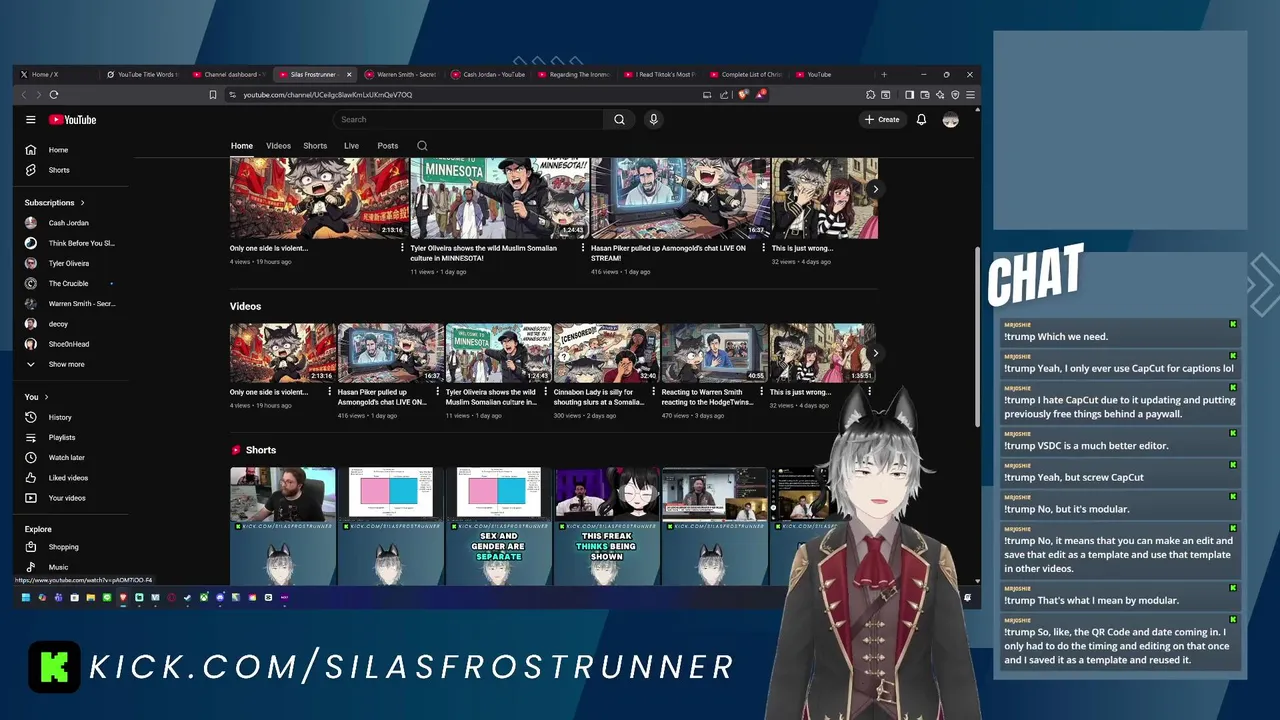Open File Explorer from the taskbar
The image size is (1280, 720).
pos(91,598)
